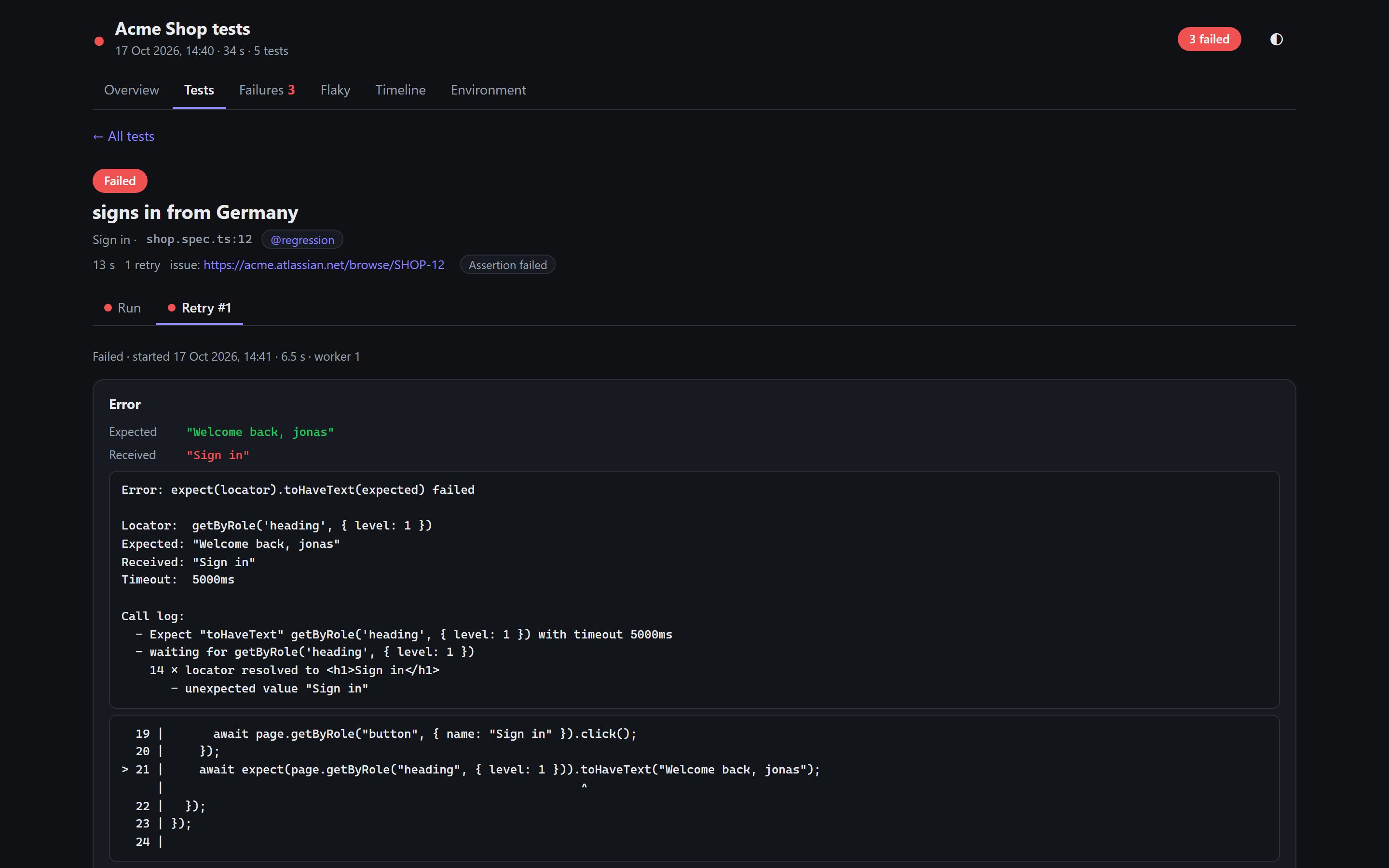Click the test title signs in from Germany

click(195, 212)
